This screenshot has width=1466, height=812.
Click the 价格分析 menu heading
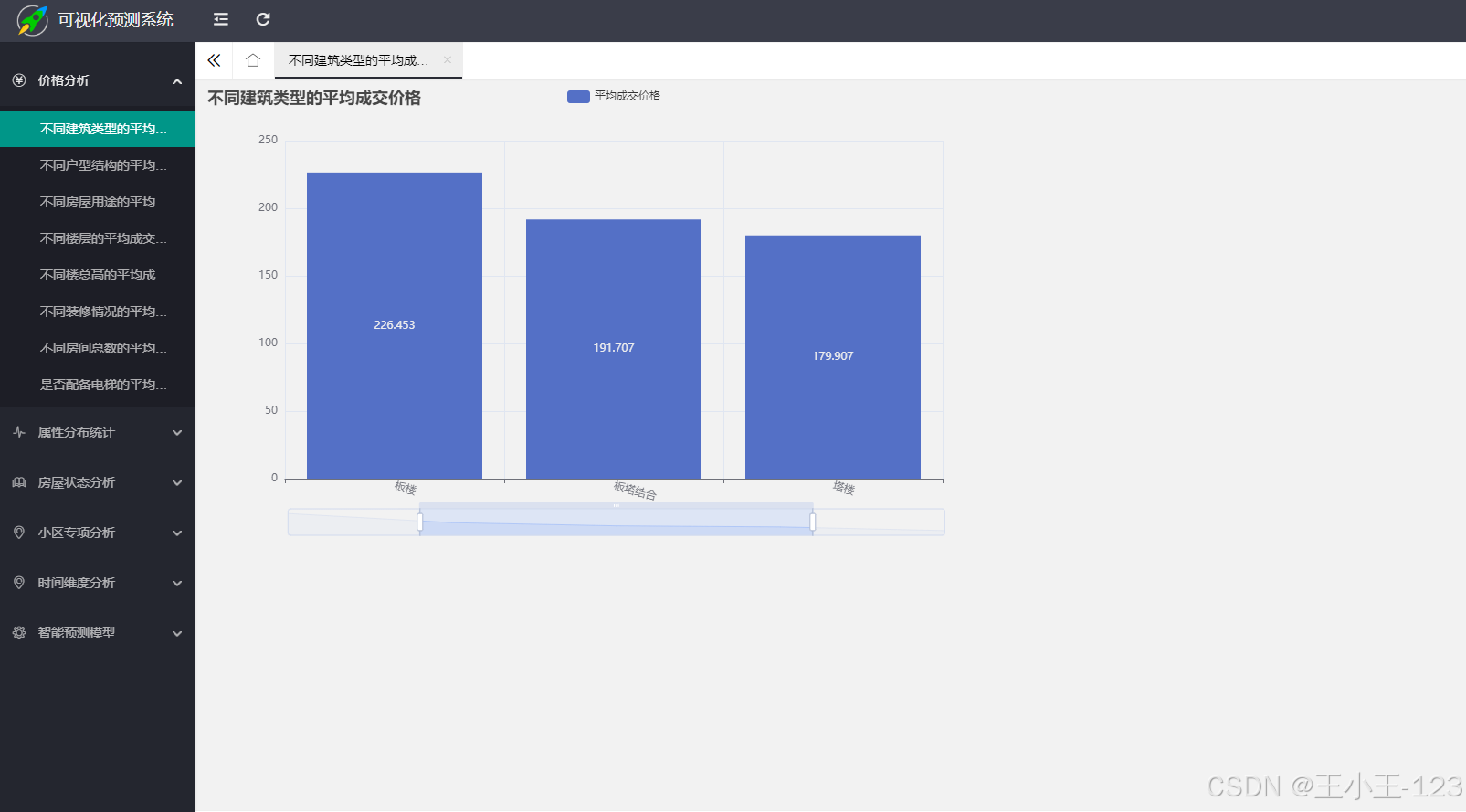(x=98, y=80)
